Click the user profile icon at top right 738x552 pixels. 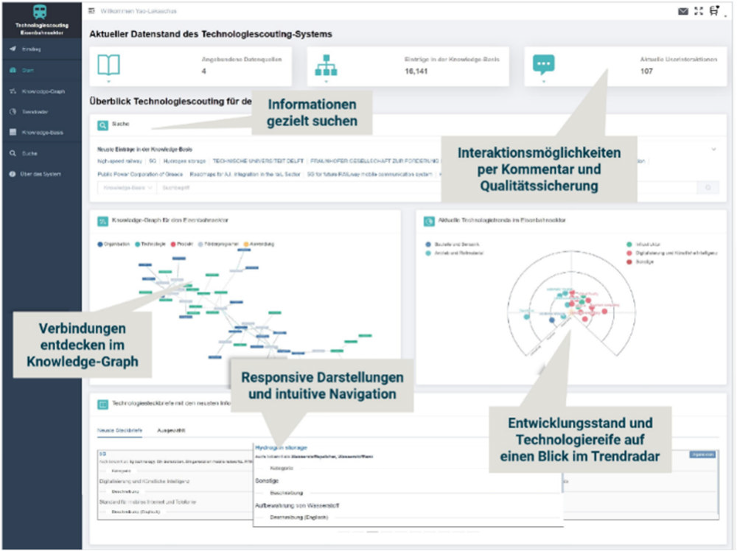(714, 12)
